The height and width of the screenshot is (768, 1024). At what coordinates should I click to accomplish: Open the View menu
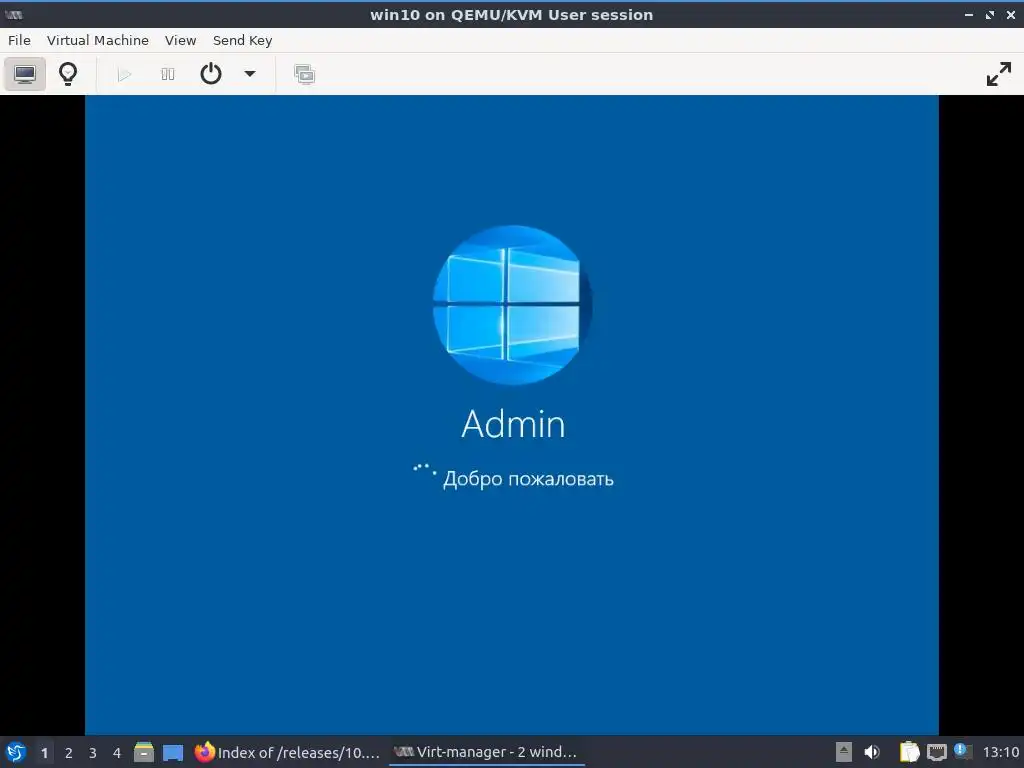click(x=180, y=40)
